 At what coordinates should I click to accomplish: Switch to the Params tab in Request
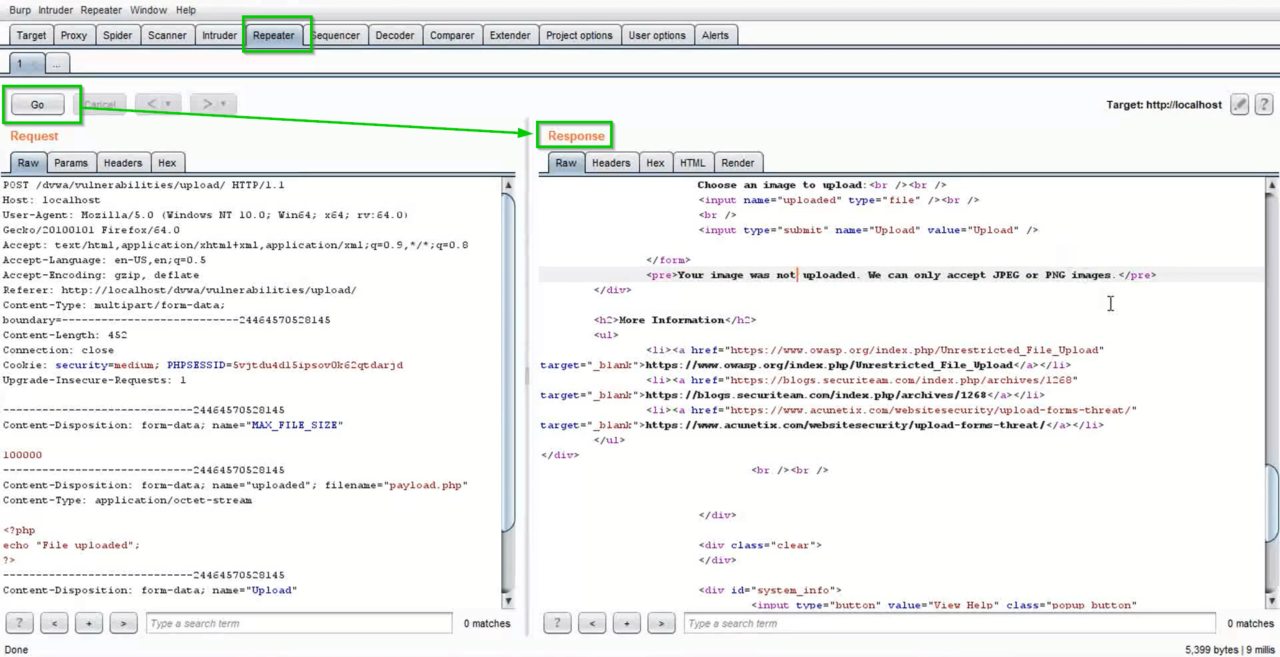tap(71, 162)
